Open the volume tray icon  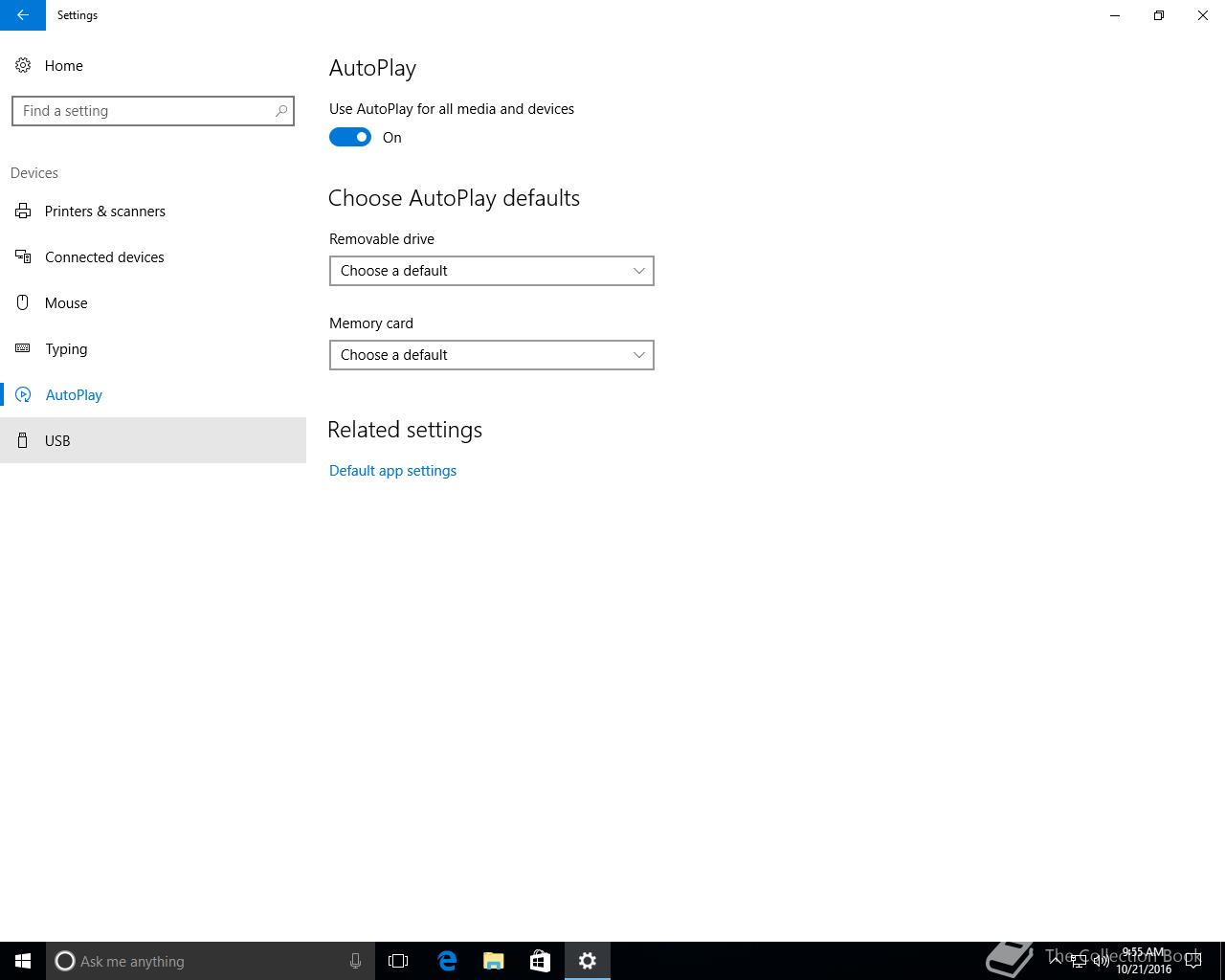[1101, 961]
